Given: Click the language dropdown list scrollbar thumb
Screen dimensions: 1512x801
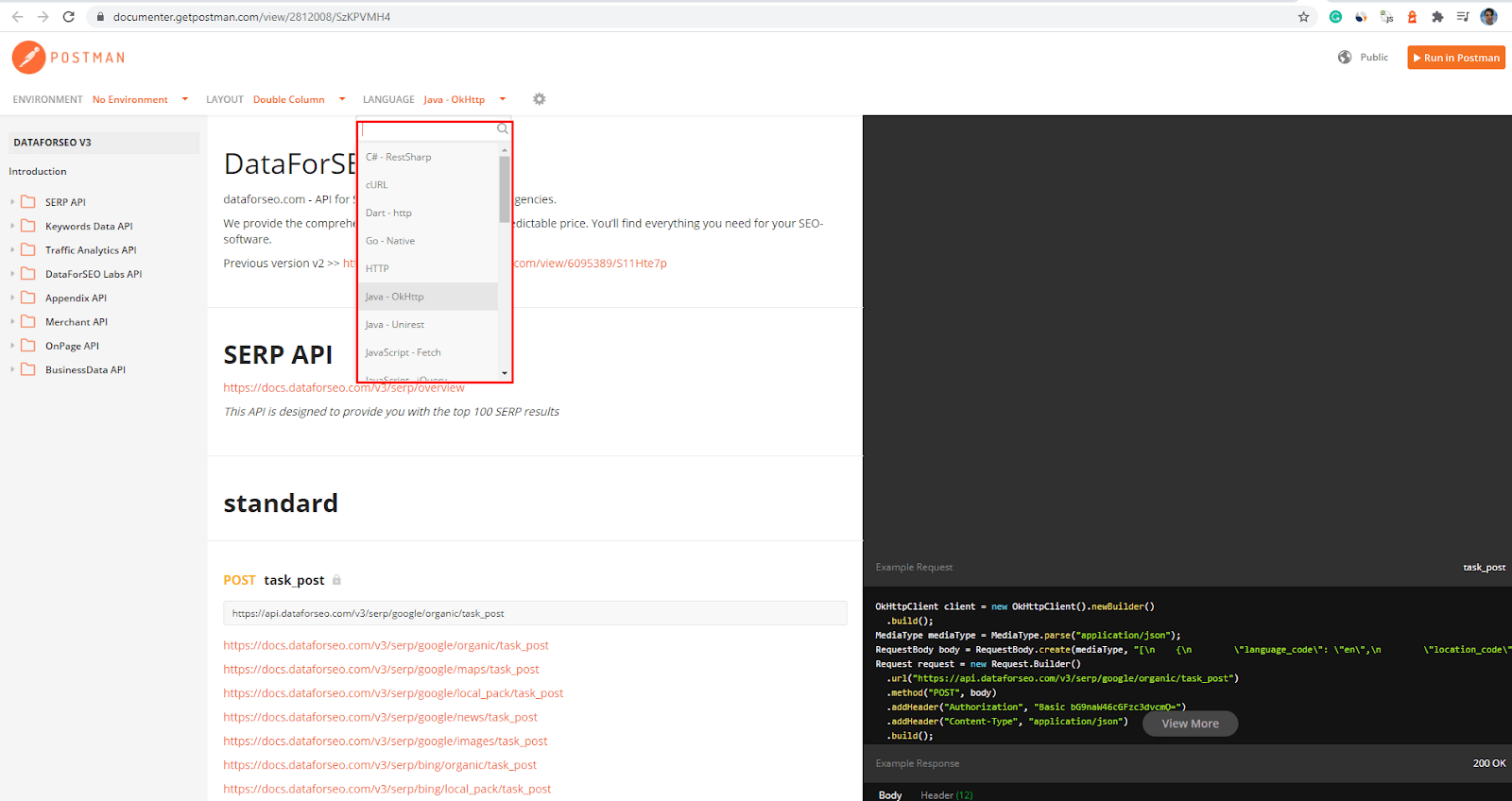Looking at the screenshot, I should 505,189.
